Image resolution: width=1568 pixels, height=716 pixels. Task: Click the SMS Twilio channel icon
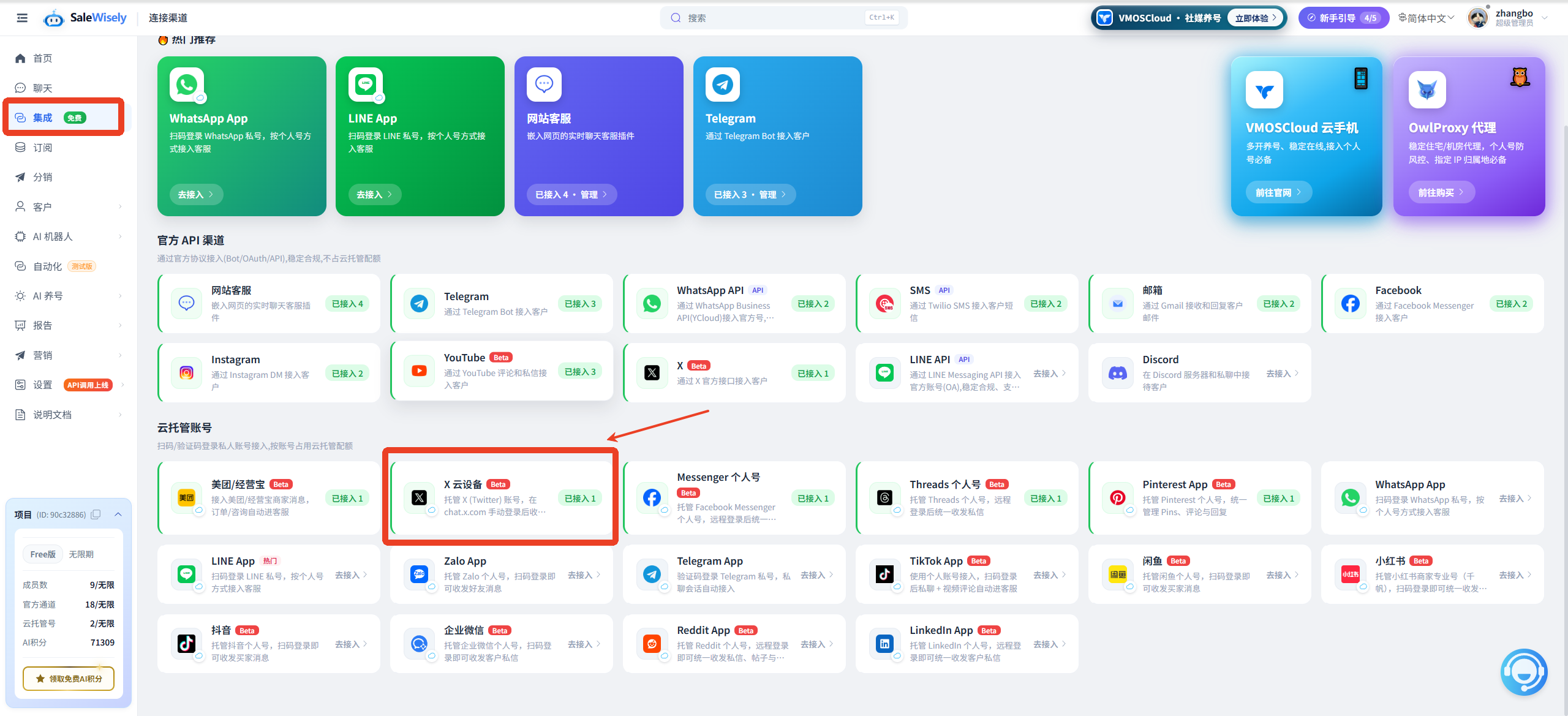tap(884, 303)
